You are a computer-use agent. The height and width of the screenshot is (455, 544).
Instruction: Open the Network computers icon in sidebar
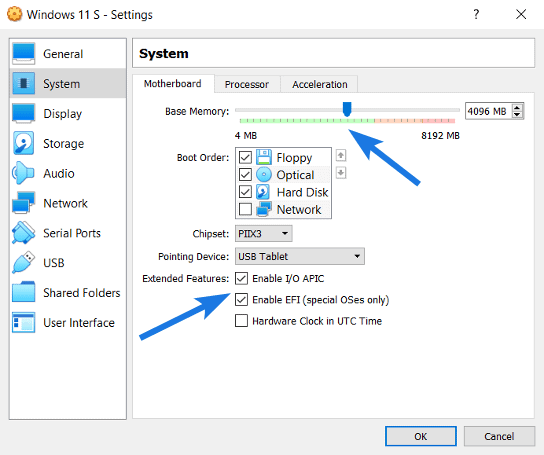(x=24, y=203)
